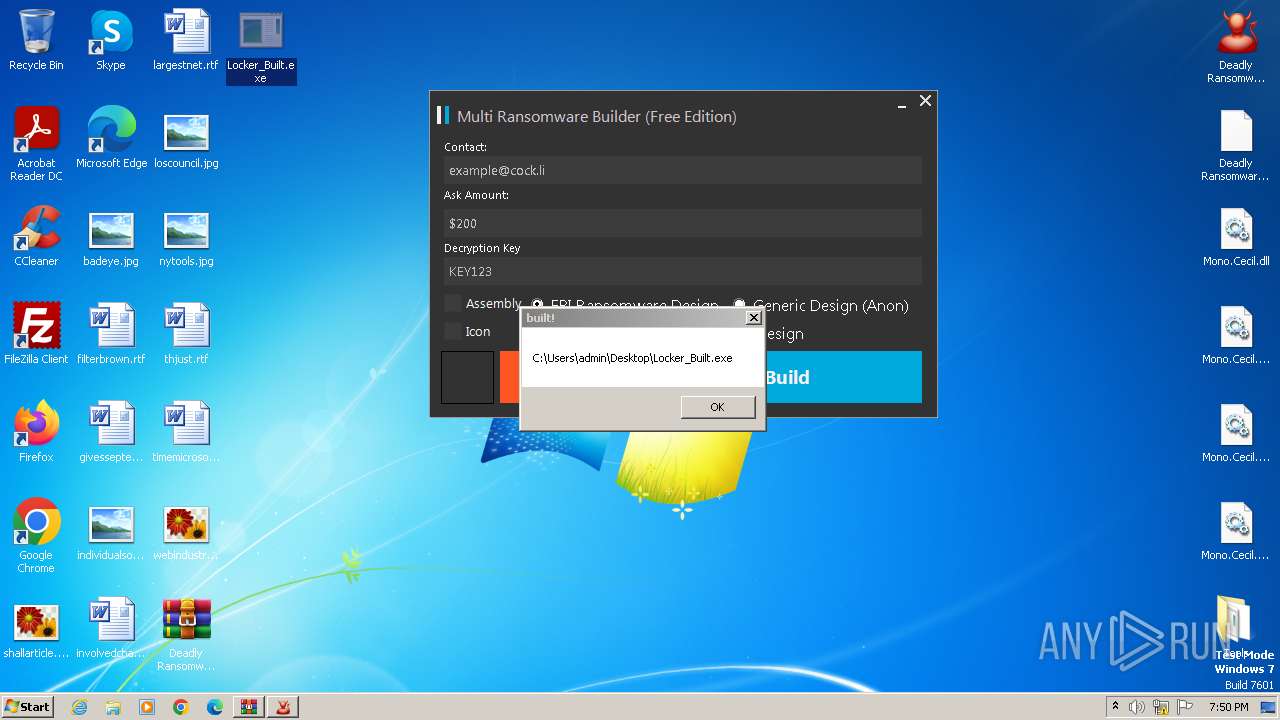Image resolution: width=1280 pixels, height=720 pixels.
Task: Click the Decryption Key input field
Action: [683, 271]
